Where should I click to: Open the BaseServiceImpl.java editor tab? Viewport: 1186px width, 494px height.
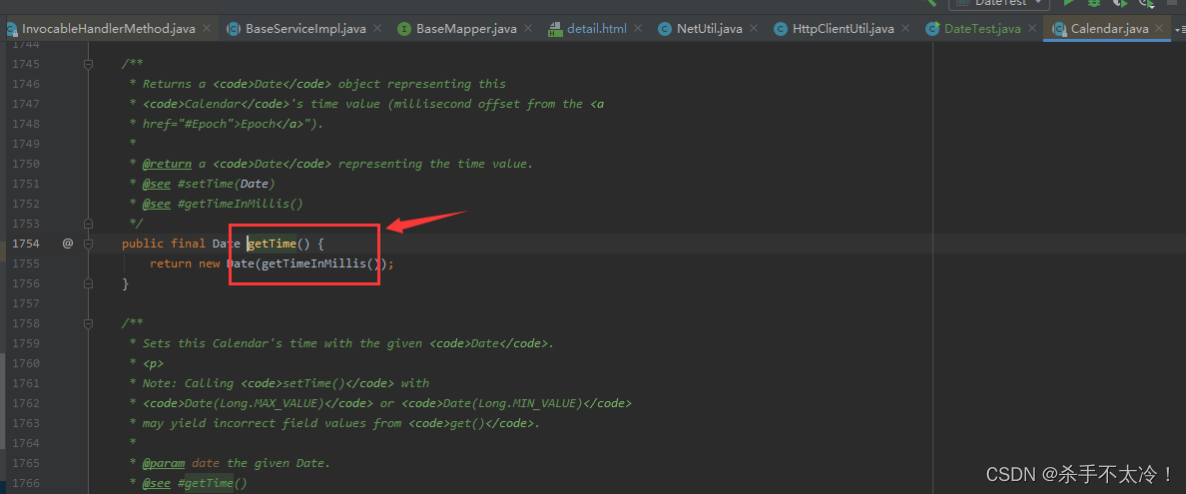(306, 29)
